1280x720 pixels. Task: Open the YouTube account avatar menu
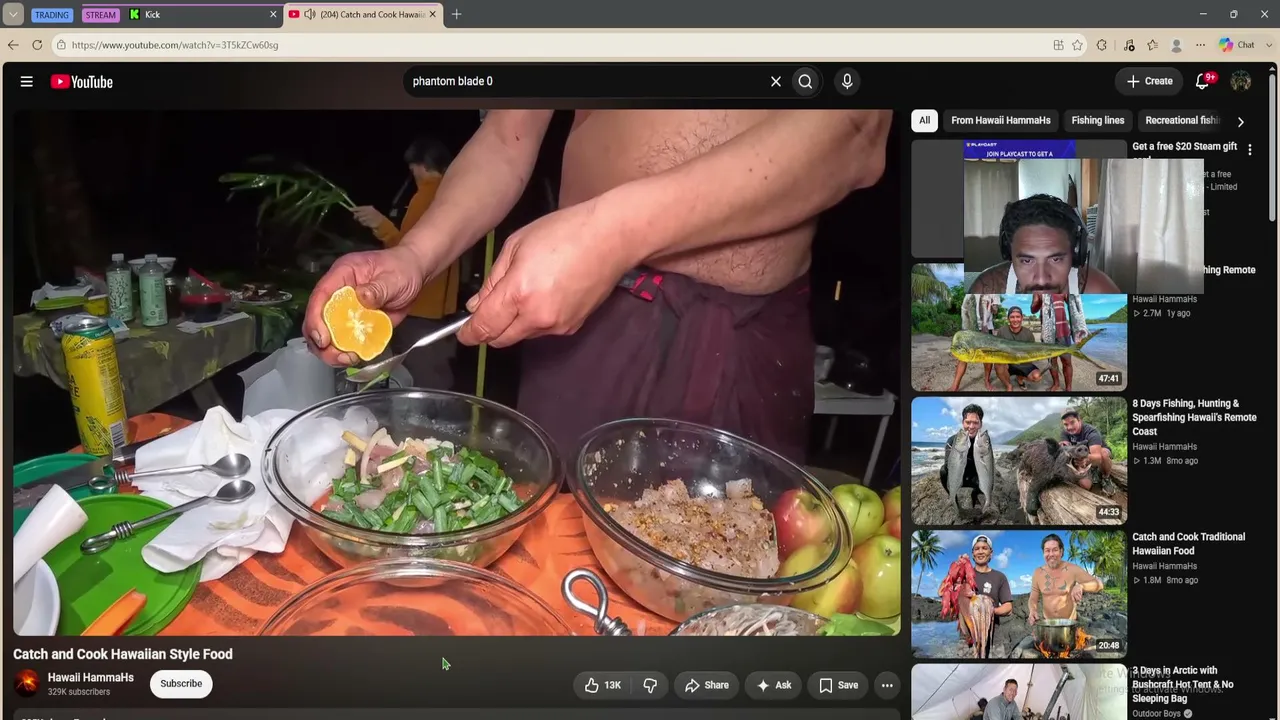click(1241, 81)
